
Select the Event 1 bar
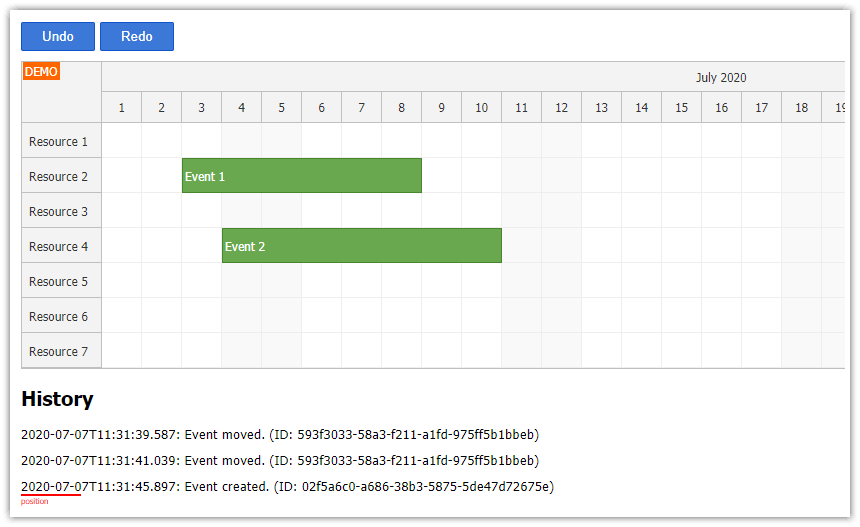click(301, 176)
